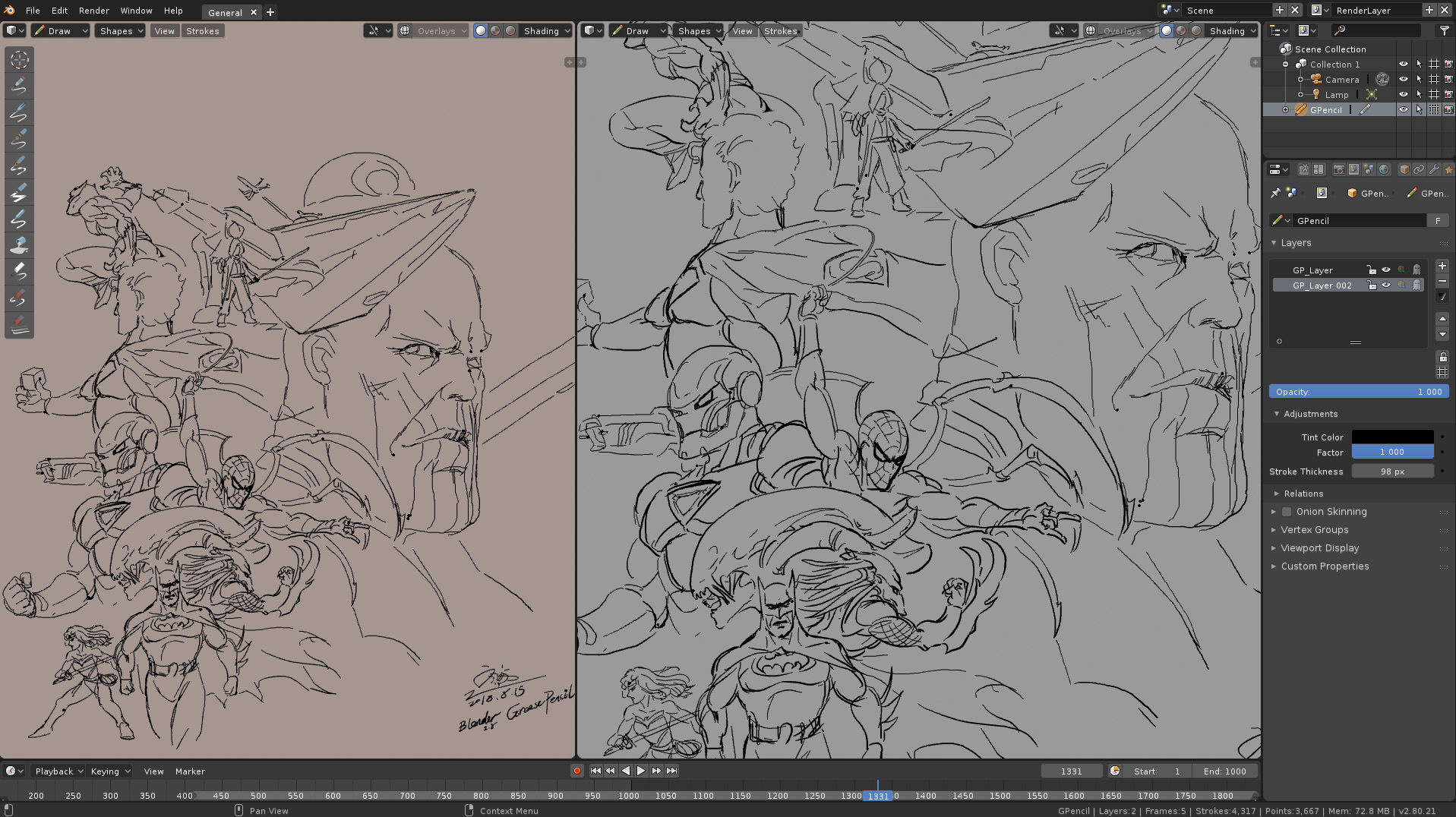The width and height of the screenshot is (1456, 817).
Task: Open the Render menu
Action: 94,11
